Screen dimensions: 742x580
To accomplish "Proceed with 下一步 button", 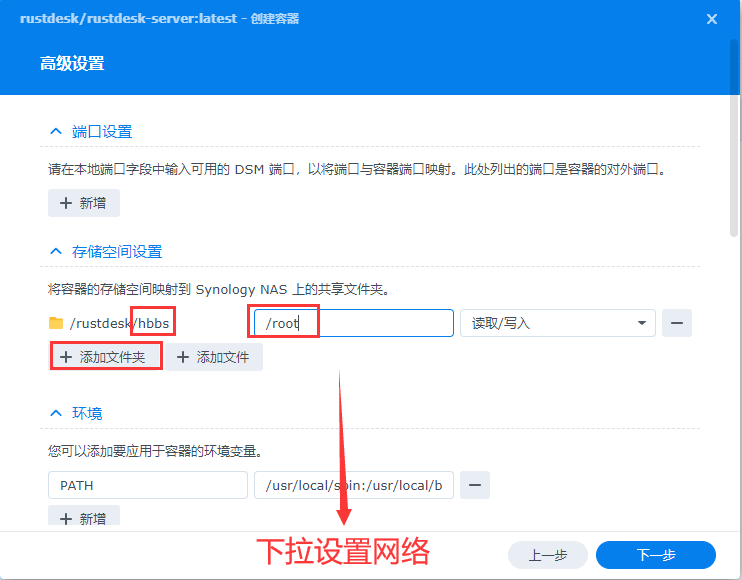I will [x=655, y=555].
